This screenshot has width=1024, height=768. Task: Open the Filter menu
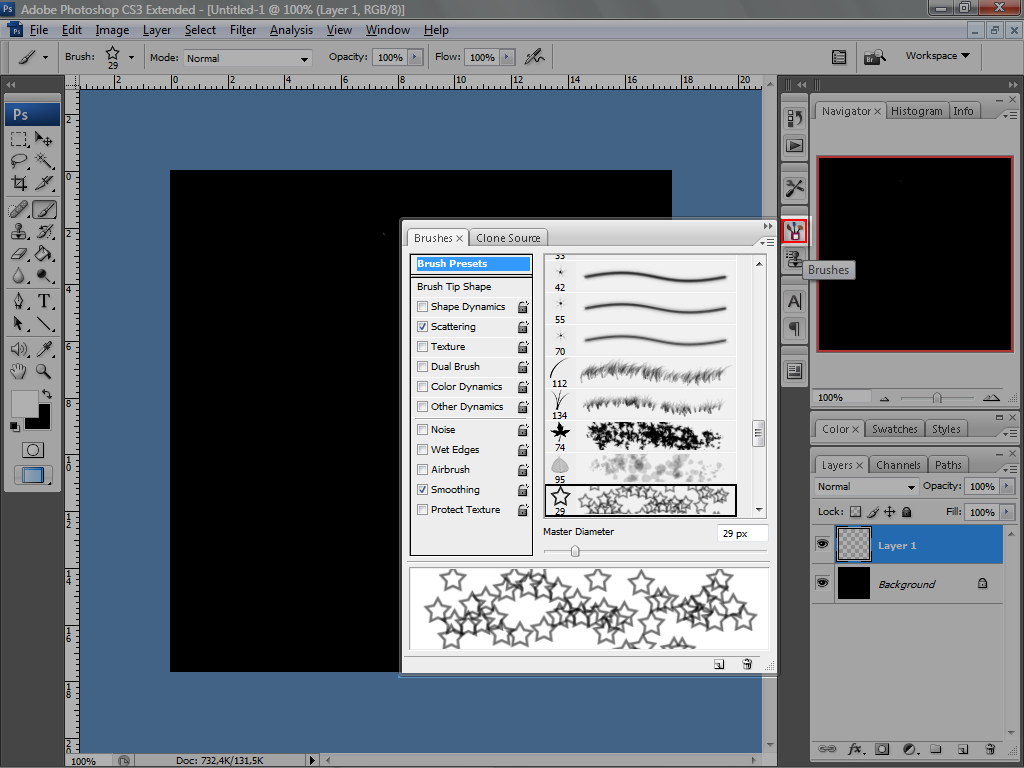coord(243,30)
